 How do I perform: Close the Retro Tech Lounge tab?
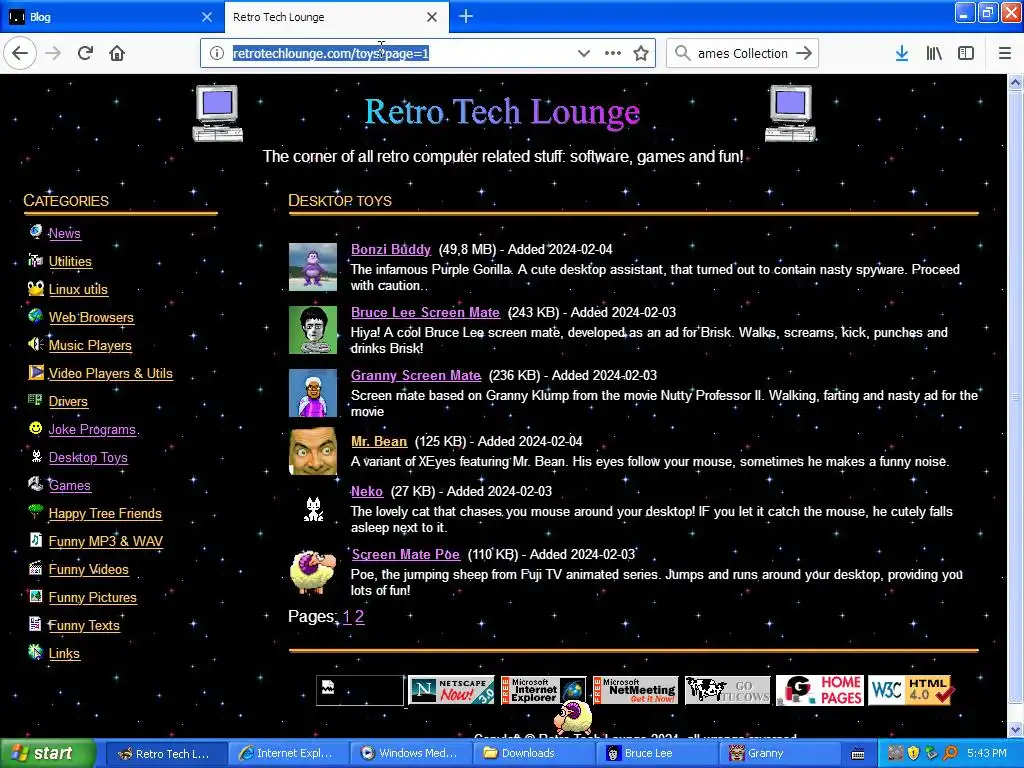point(432,17)
